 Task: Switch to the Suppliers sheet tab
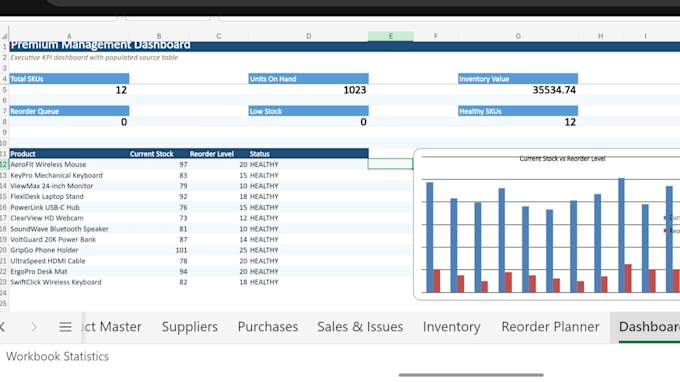(190, 326)
